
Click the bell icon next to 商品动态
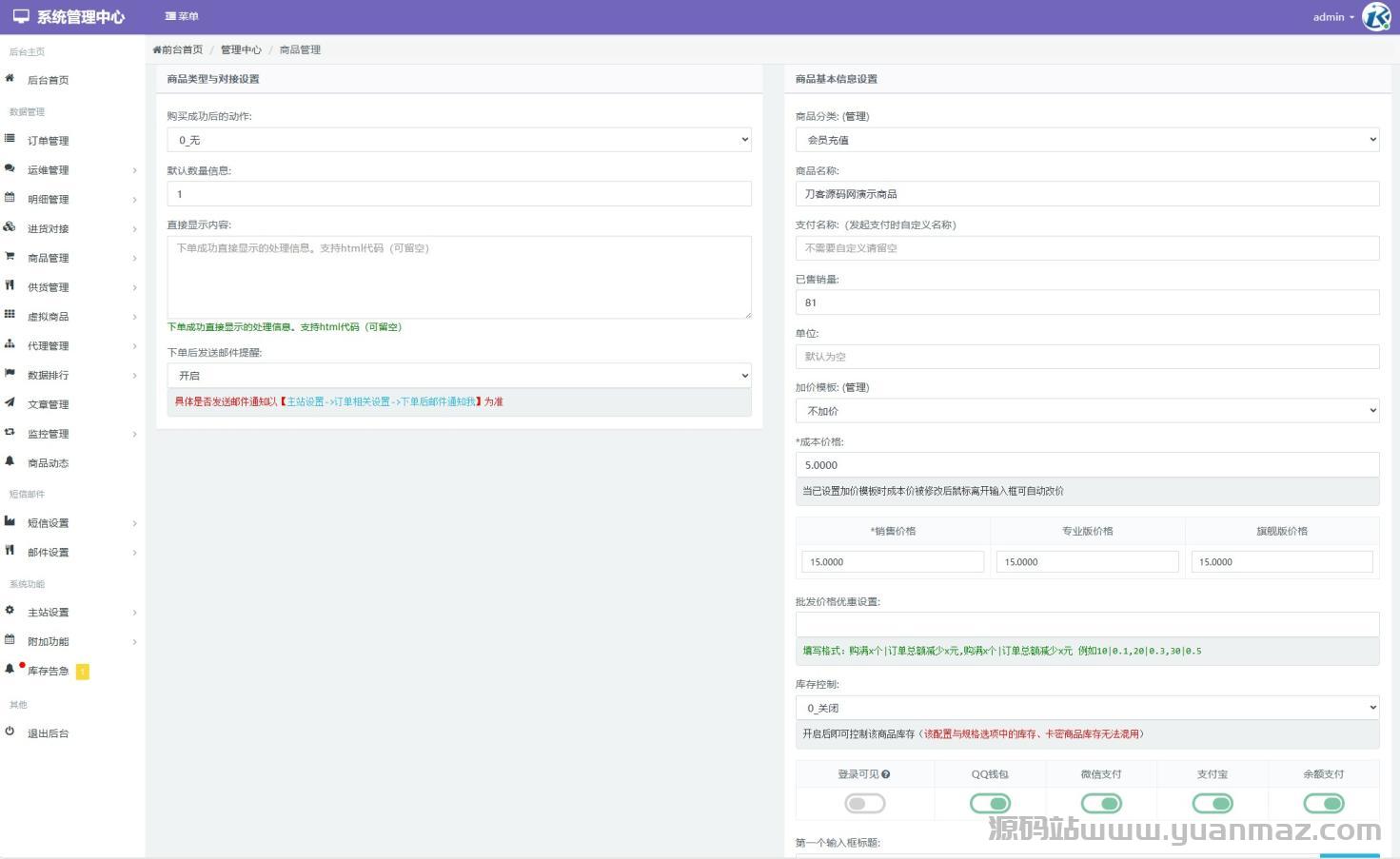[x=10, y=461]
